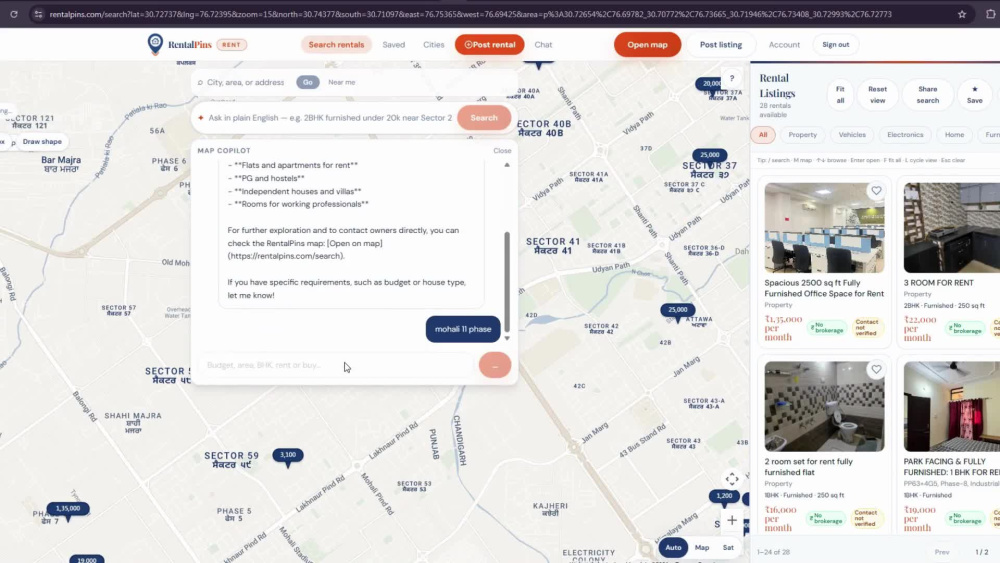Click the Copilot budget and area input field
Image resolution: width=1000 pixels, height=563 pixels.
[336, 365]
